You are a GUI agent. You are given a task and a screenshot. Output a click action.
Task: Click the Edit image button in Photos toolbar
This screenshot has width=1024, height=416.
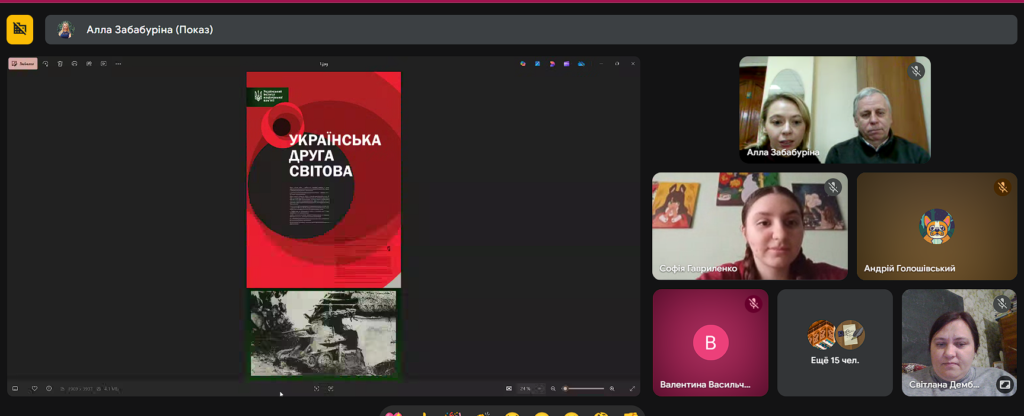pos(23,63)
